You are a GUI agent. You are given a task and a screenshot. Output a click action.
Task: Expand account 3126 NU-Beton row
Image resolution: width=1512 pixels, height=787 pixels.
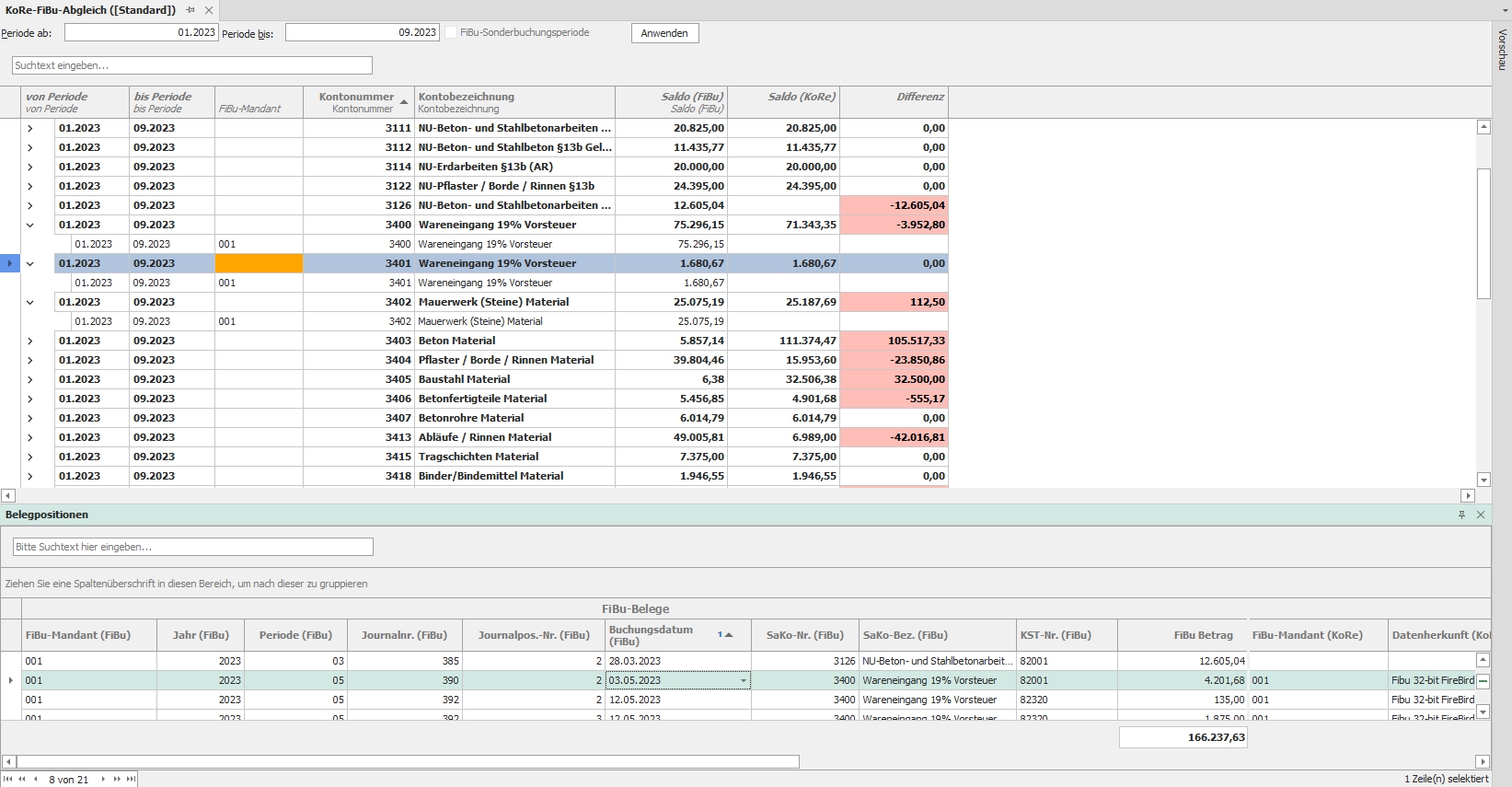(x=30, y=205)
